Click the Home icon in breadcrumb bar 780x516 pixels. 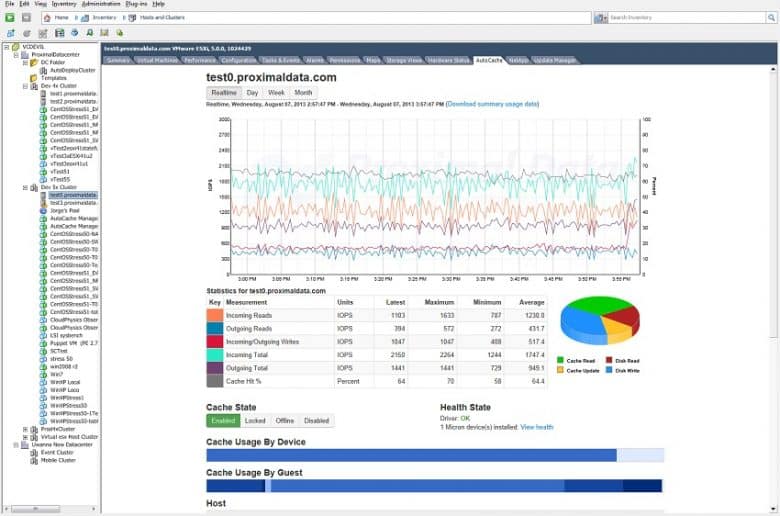coord(47,18)
